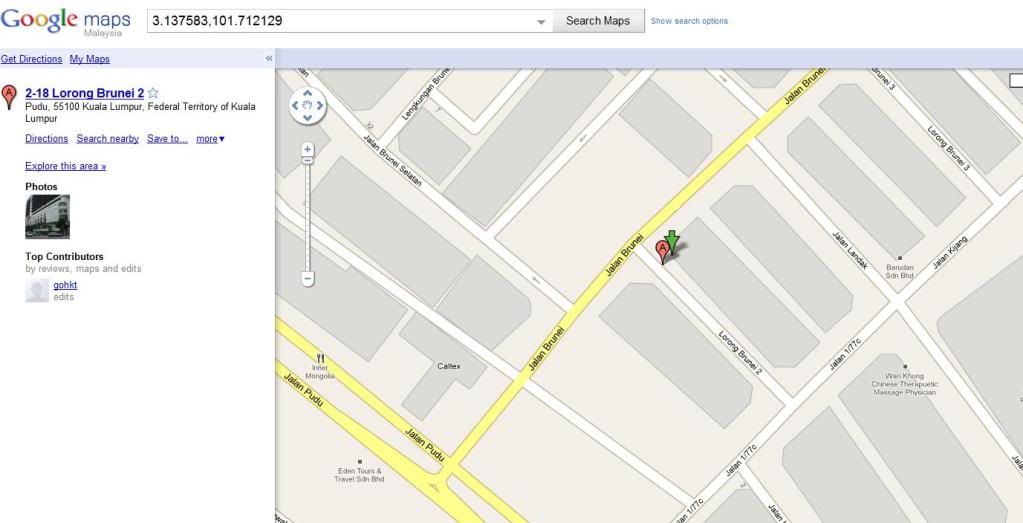Click the Search nearby link
The image size is (1023, 523).
[x=108, y=139]
